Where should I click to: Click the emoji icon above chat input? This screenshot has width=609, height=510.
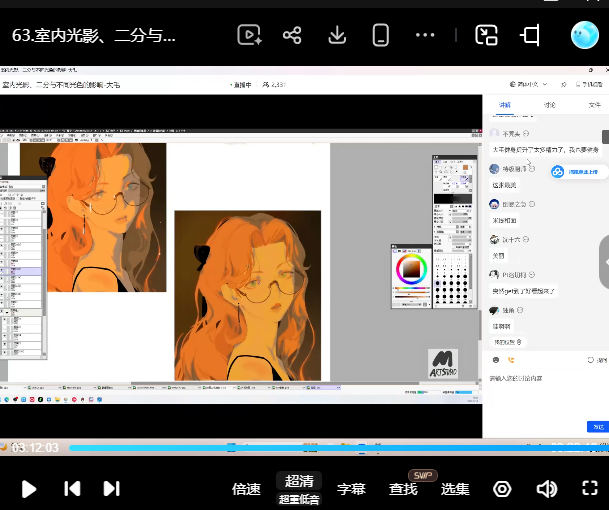tap(496, 360)
